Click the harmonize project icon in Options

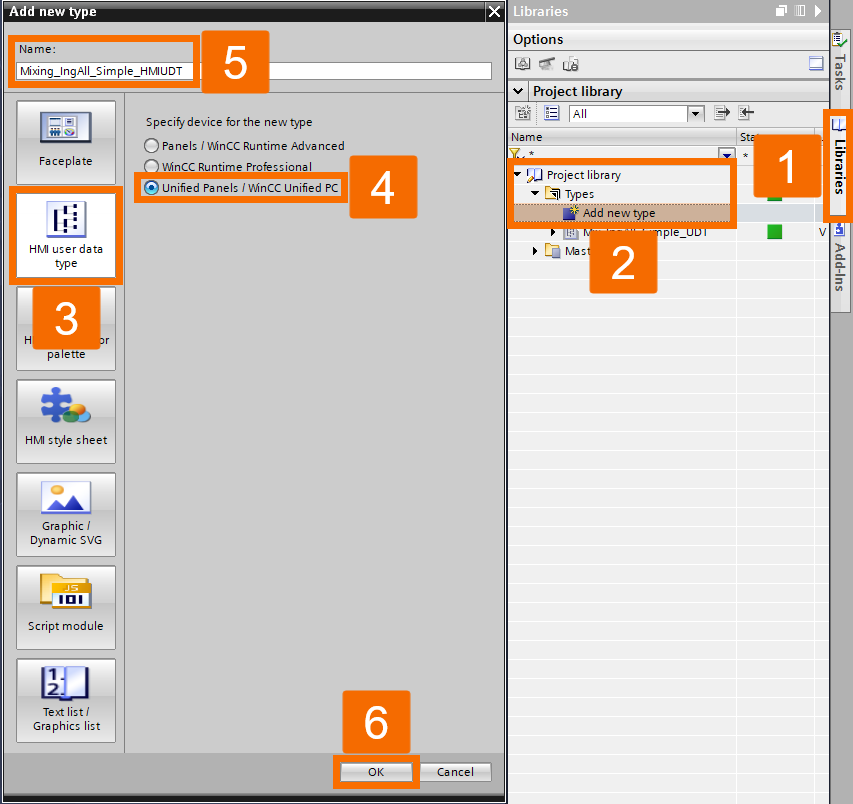coord(546,64)
